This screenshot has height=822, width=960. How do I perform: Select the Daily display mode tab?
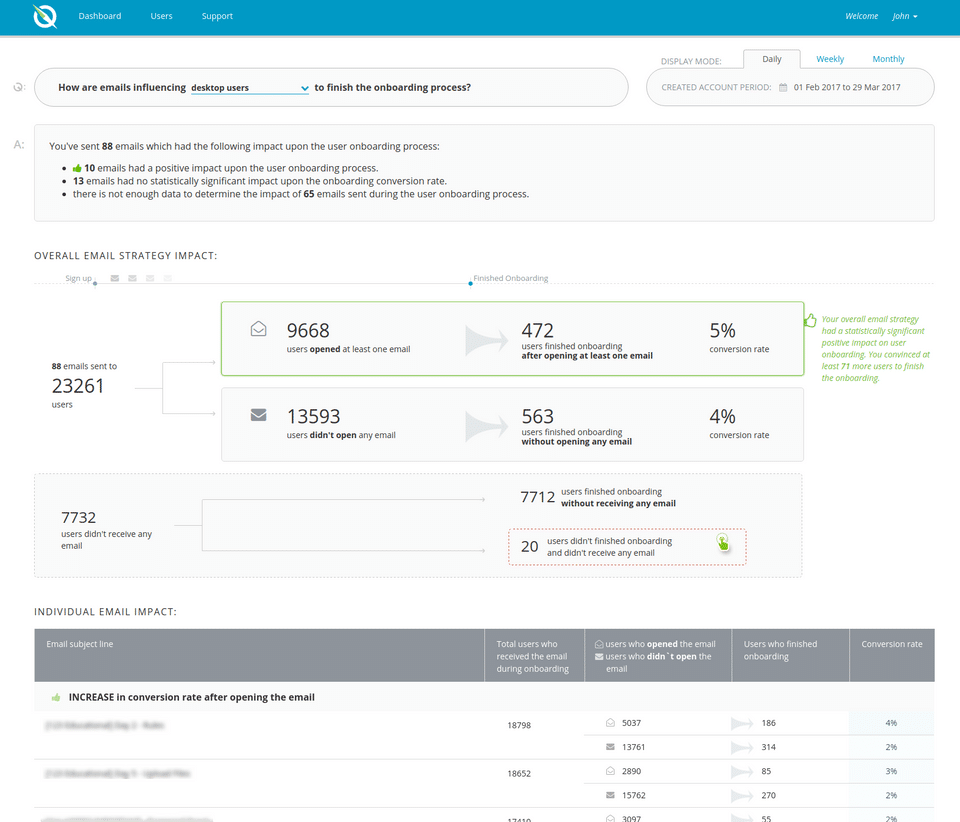(x=771, y=59)
